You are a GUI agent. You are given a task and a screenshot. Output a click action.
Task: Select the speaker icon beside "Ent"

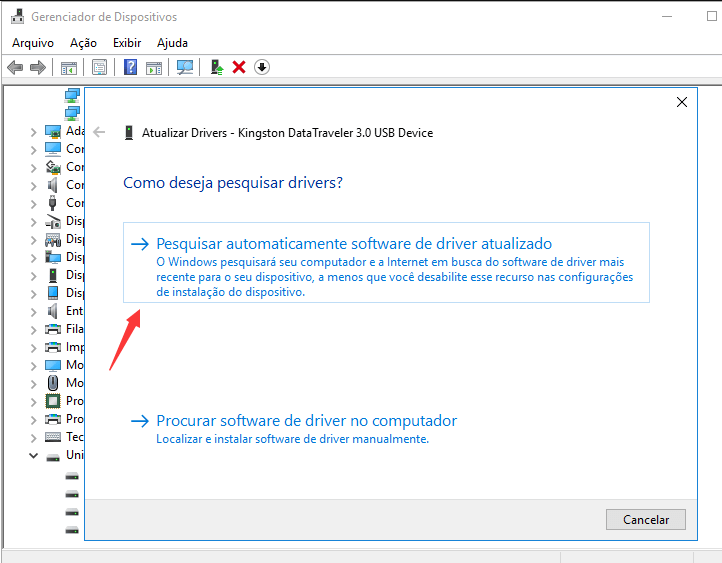point(53,311)
